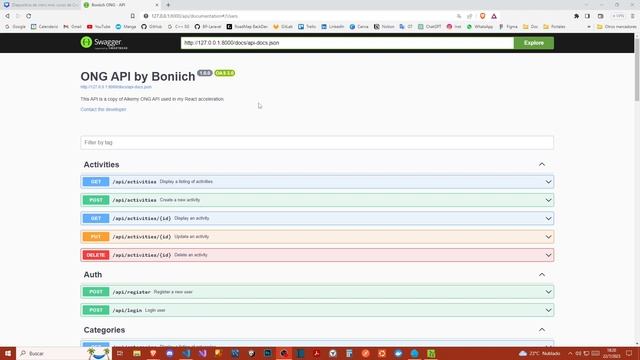Click the 'Register a new user' description

click(x=173, y=292)
